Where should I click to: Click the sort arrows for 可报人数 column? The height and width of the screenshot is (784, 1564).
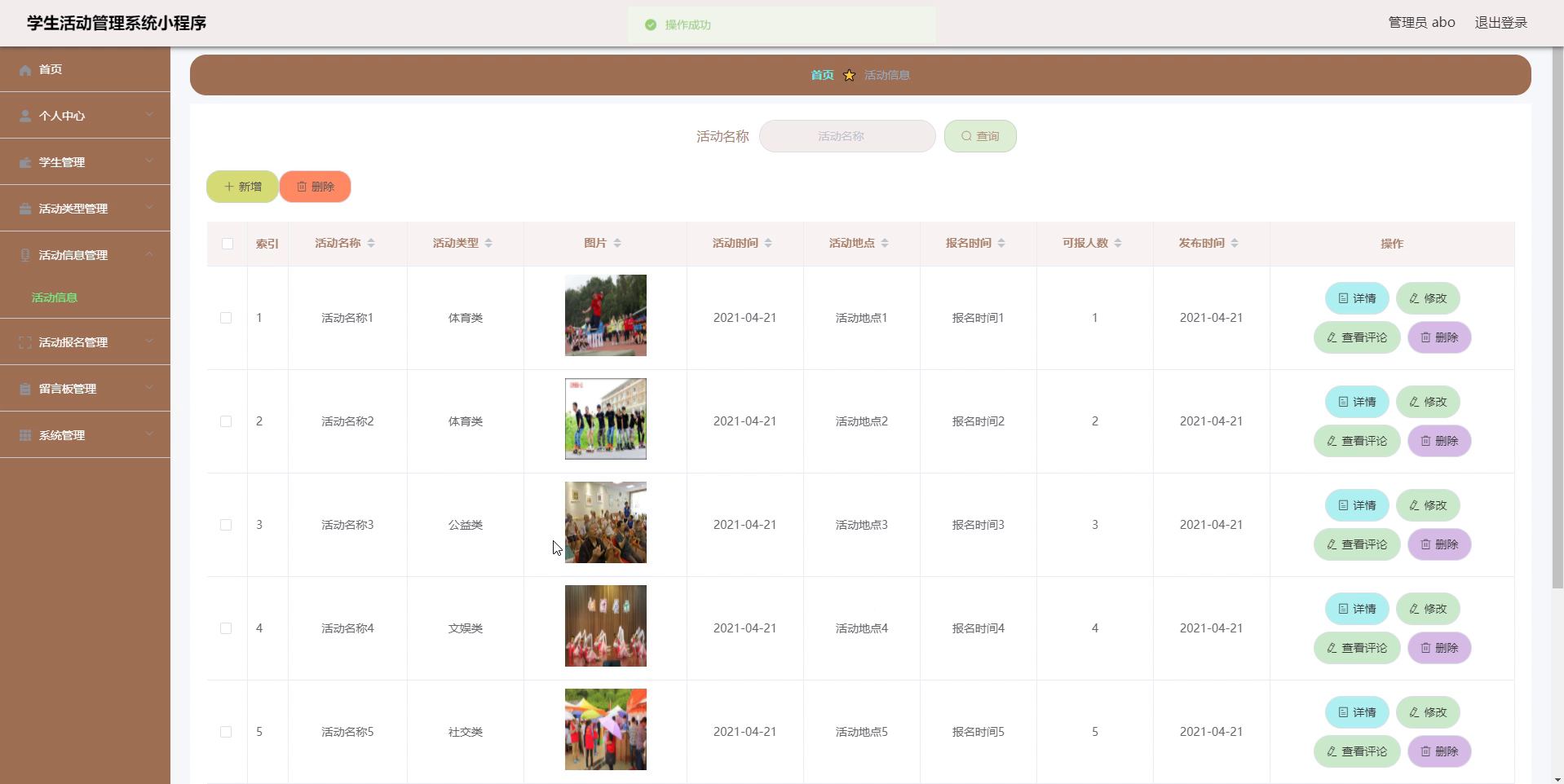tap(1118, 243)
